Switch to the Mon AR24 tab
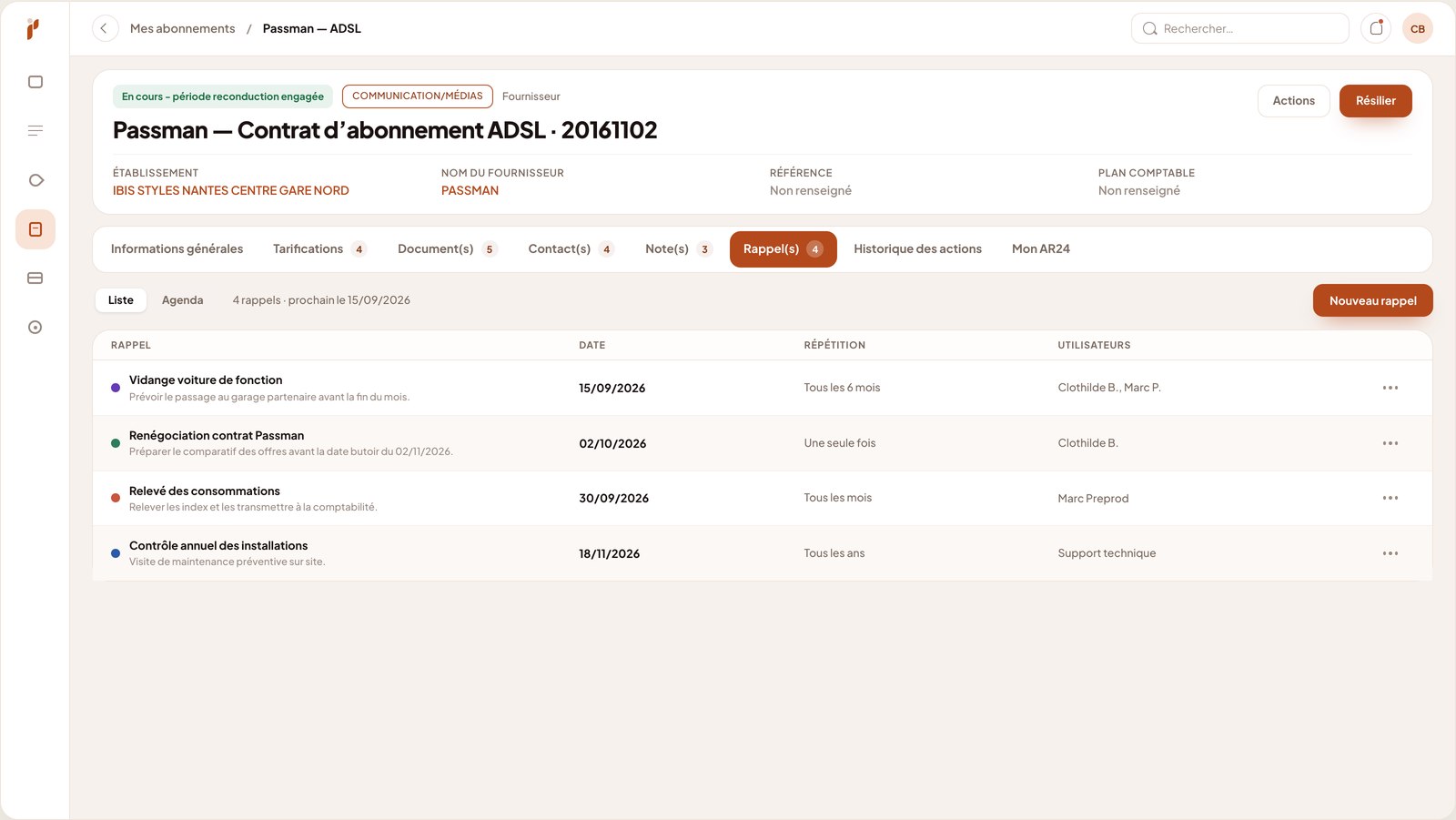Image resolution: width=1456 pixels, height=820 pixels. (1041, 249)
